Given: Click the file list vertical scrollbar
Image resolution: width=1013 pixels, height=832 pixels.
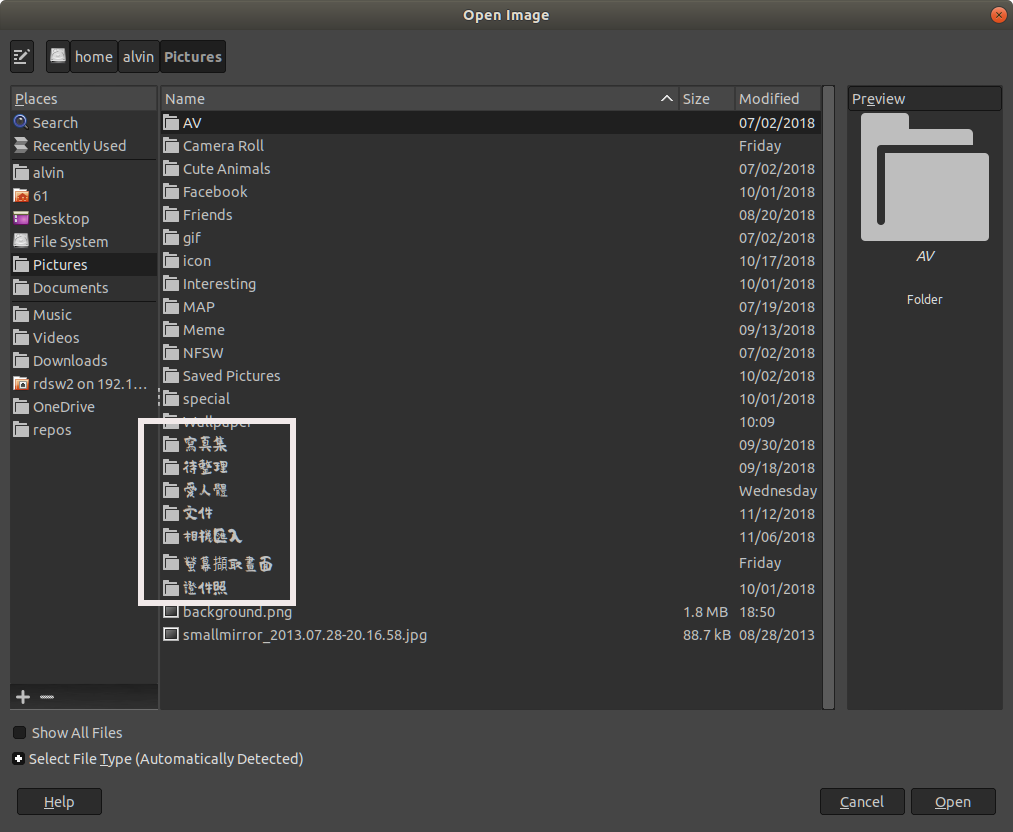Looking at the screenshot, I should click(828, 400).
